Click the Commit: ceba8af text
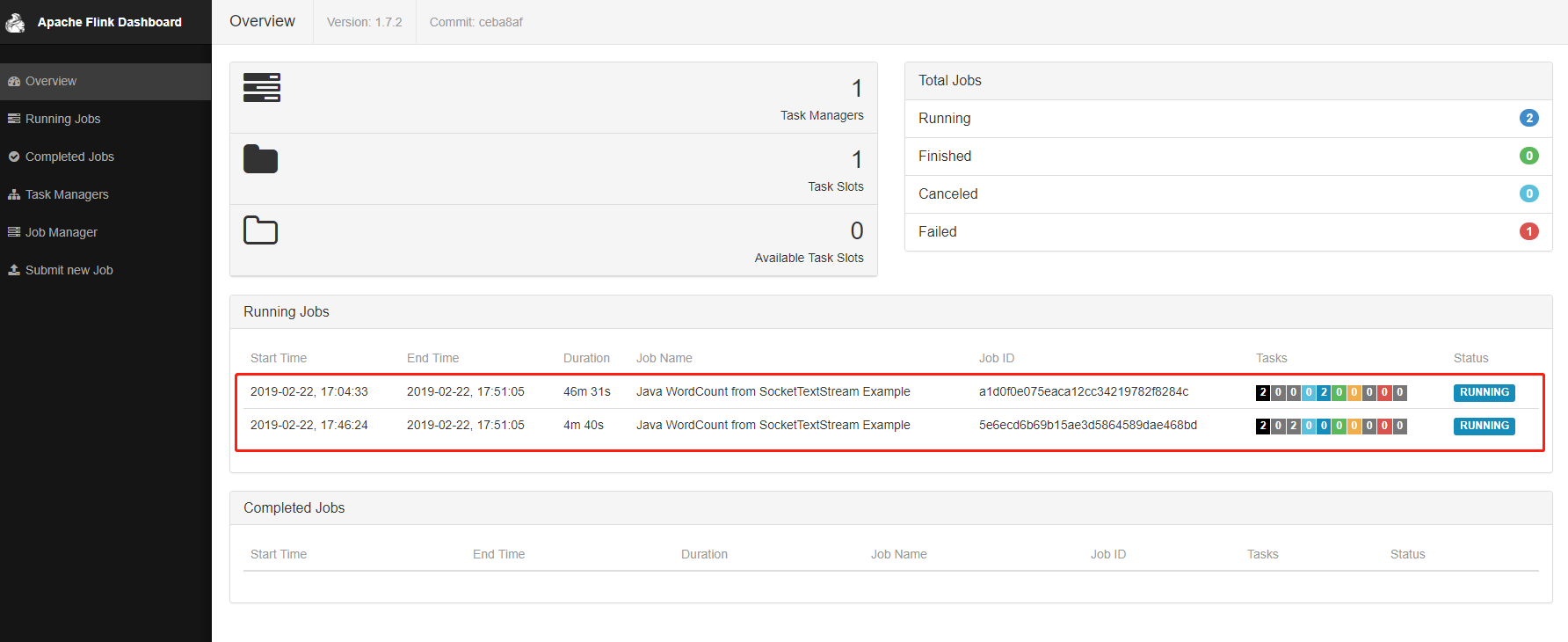The width and height of the screenshot is (1568, 642). coord(475,22)
